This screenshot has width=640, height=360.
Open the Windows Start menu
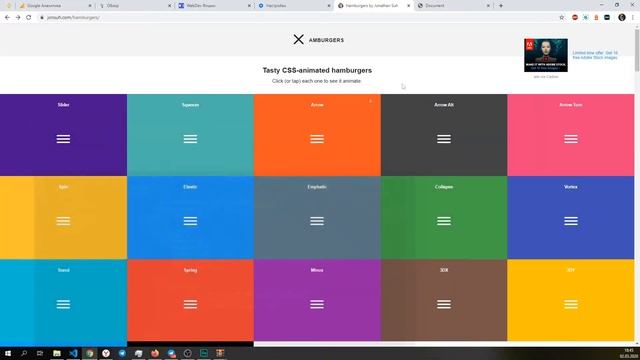(7, 353)
